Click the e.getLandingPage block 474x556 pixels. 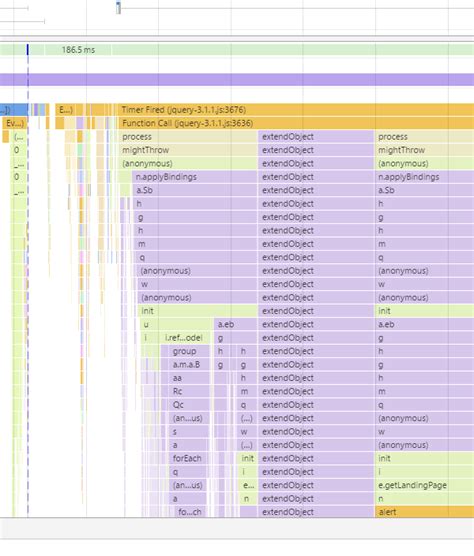click(425, 485)
